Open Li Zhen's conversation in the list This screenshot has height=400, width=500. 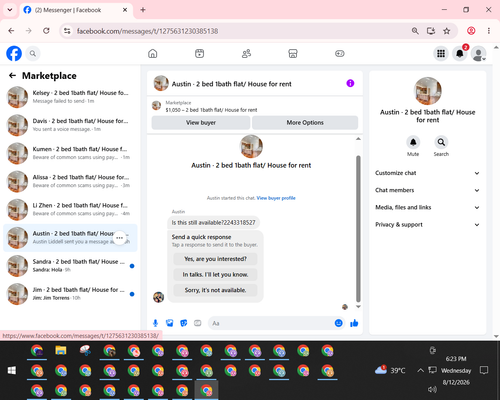tap(70, 209)
